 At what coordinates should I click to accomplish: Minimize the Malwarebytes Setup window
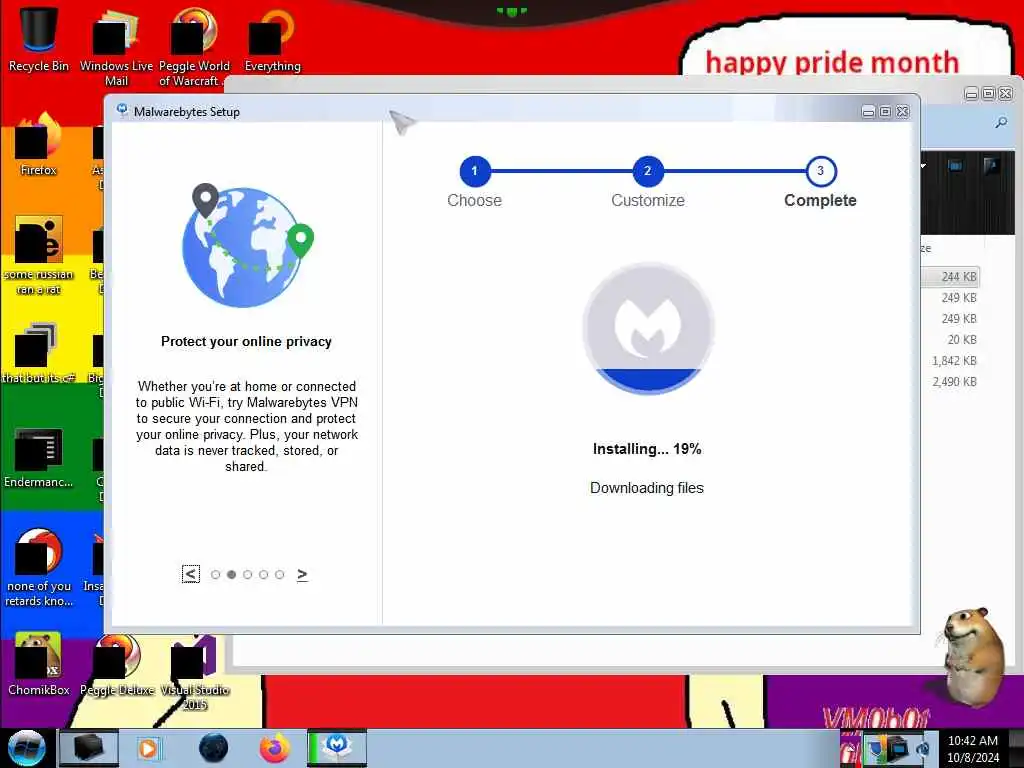pyautogui.click(x=869, y=112)
